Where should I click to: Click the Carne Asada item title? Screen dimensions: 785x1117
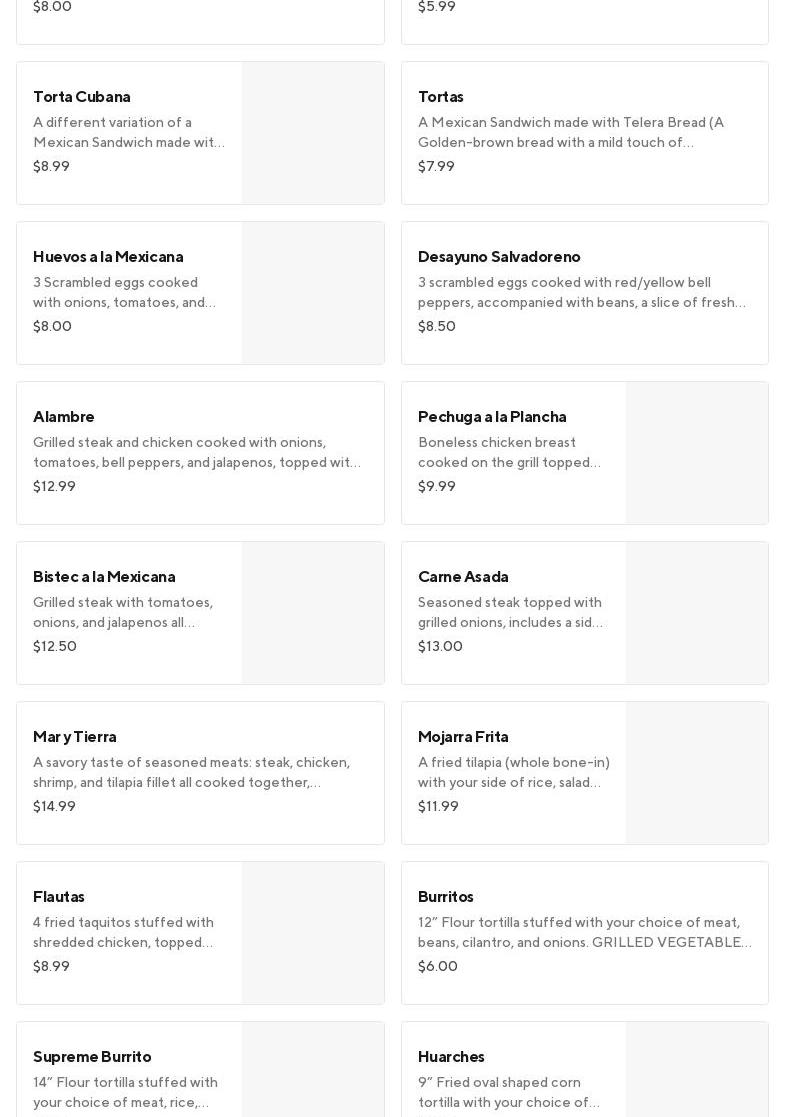coord(463,577)
